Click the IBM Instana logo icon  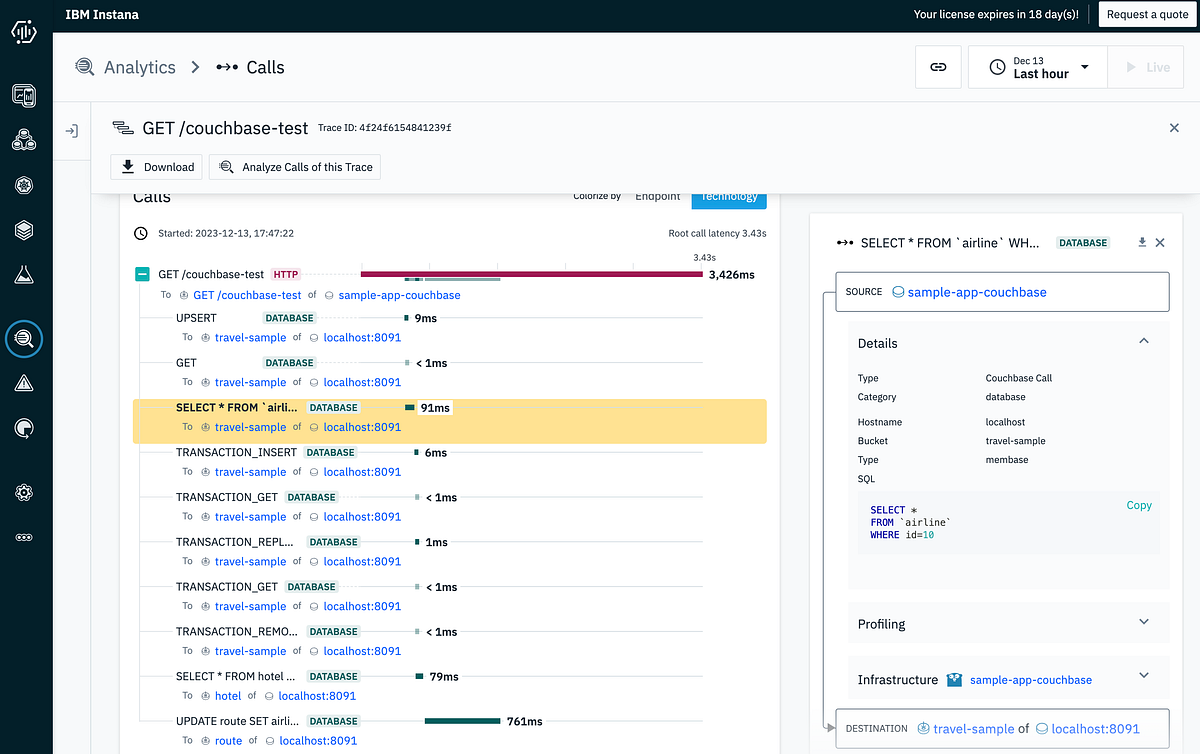[24, 31]
